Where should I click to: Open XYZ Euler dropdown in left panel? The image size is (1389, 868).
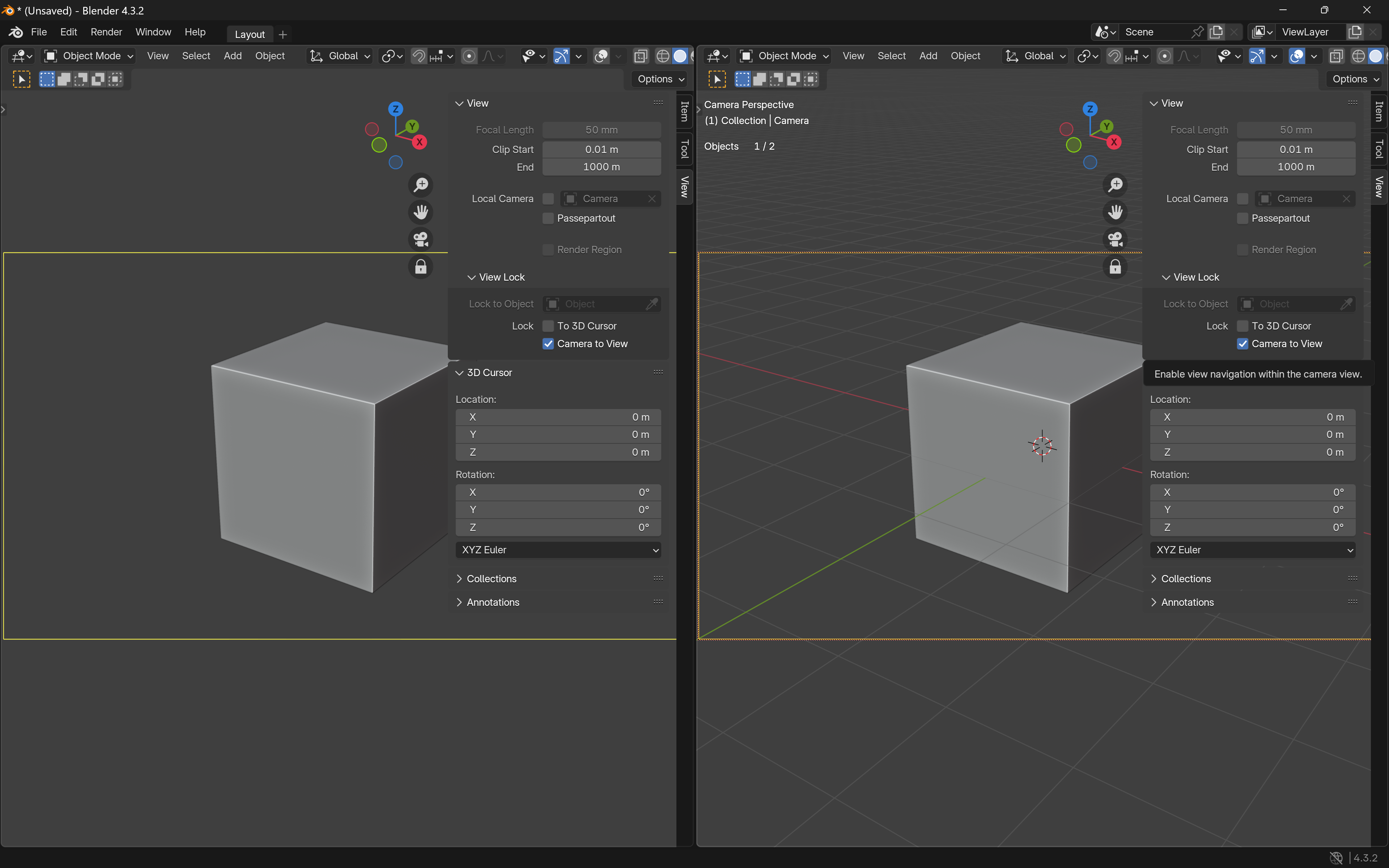coord(558,550)
